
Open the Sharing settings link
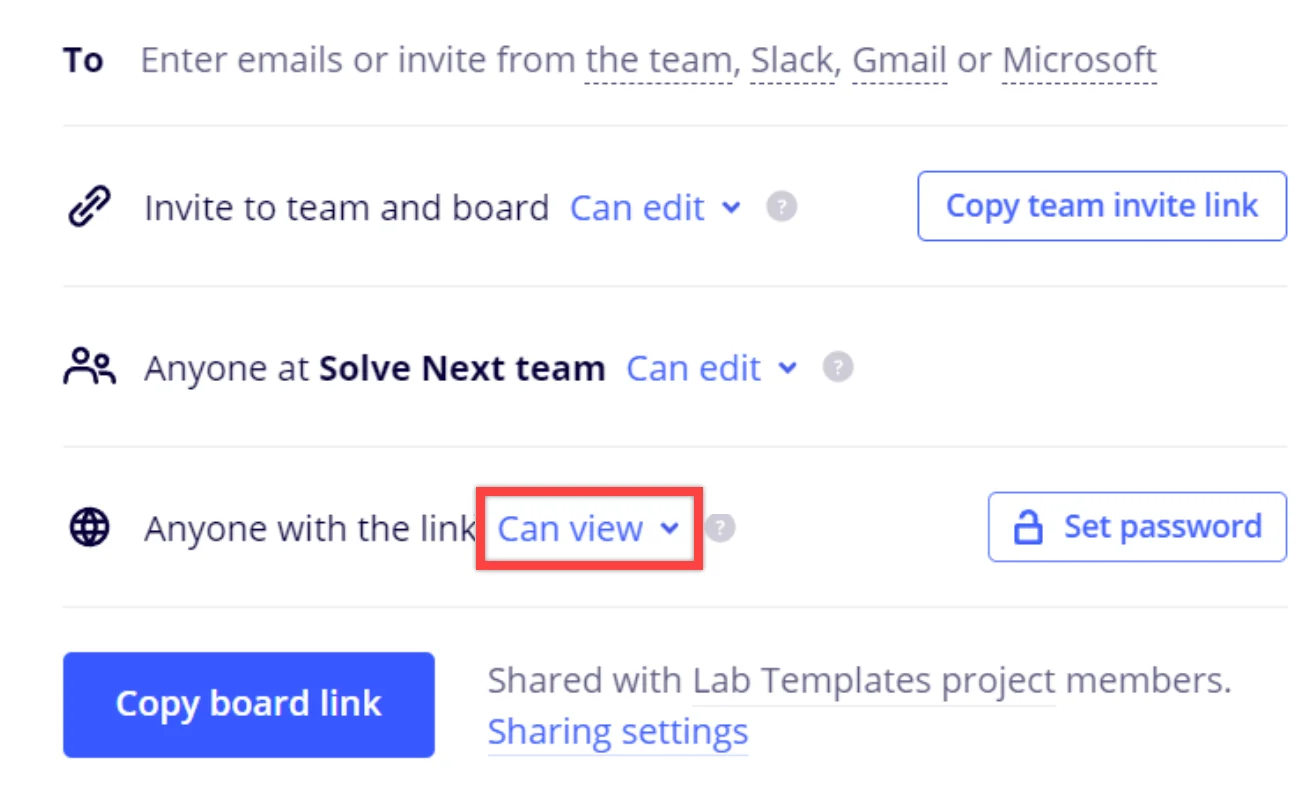click(x=618, y=731)
